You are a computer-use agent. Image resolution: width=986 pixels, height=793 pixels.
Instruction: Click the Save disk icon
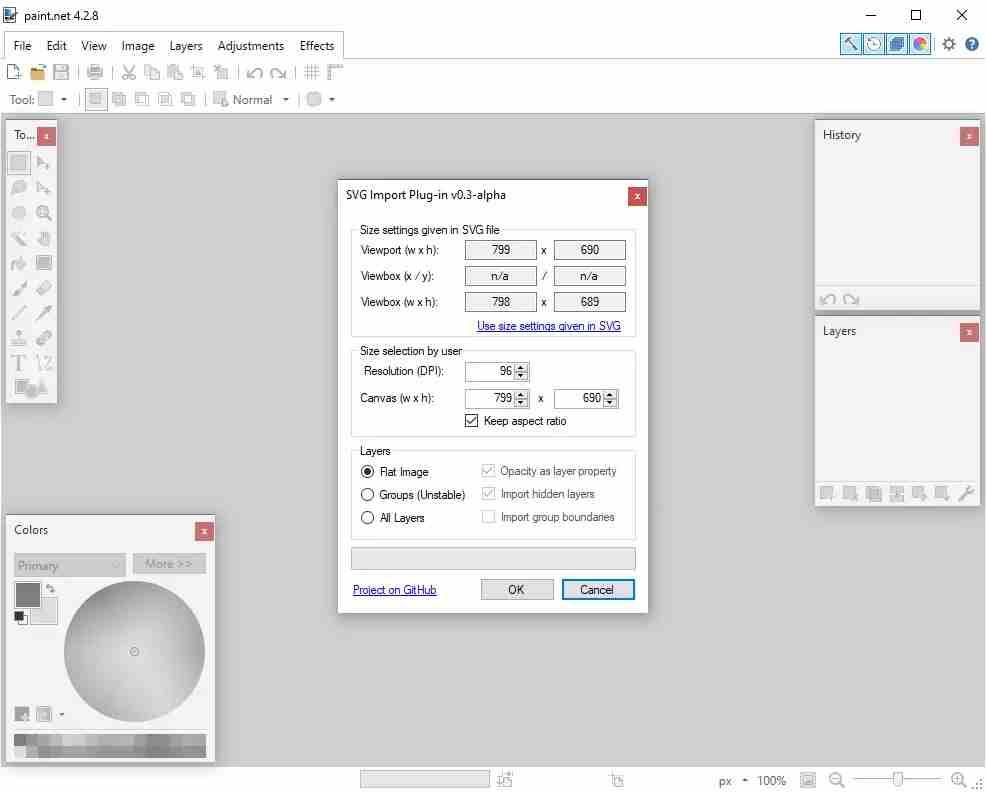click(61, 72)
